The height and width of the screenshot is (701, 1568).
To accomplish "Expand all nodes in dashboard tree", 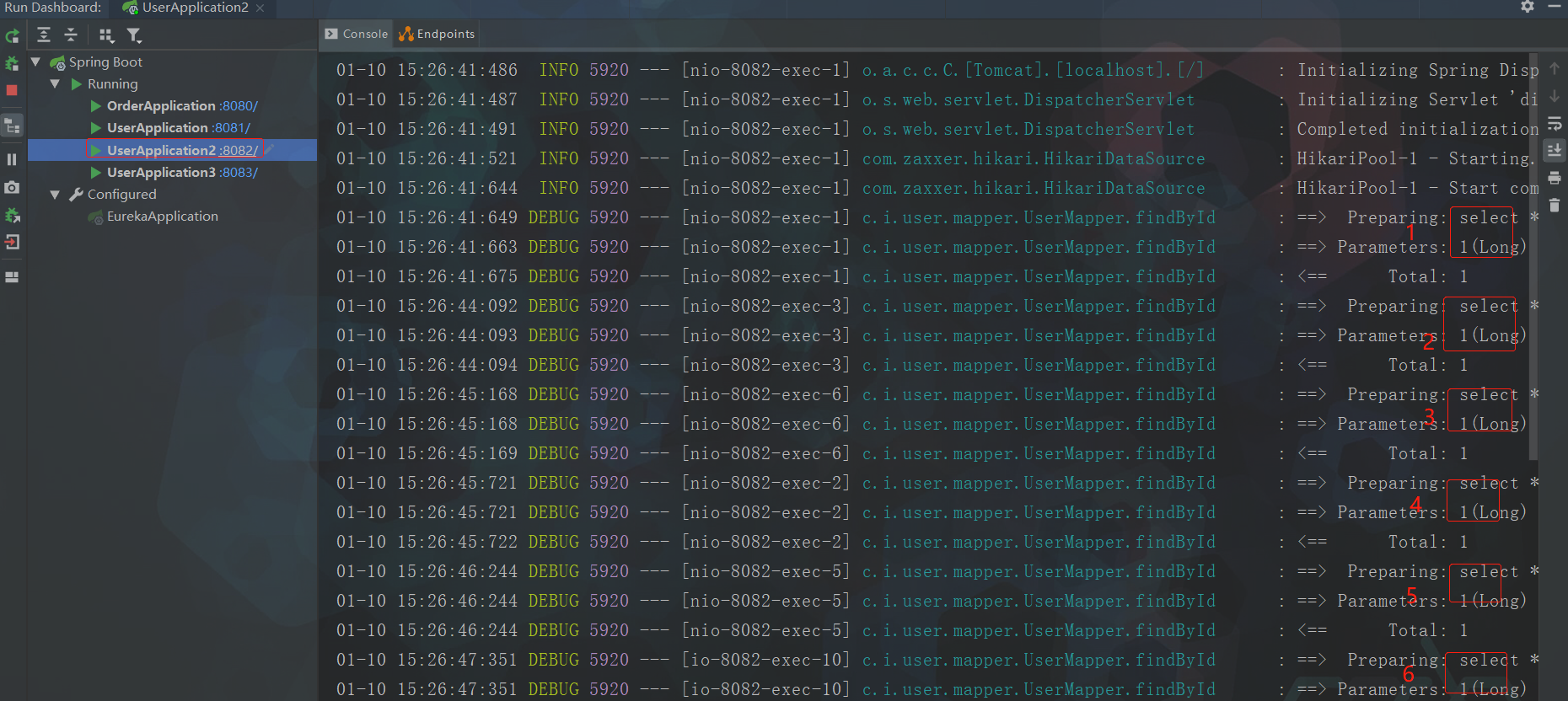I will (44, 35).
